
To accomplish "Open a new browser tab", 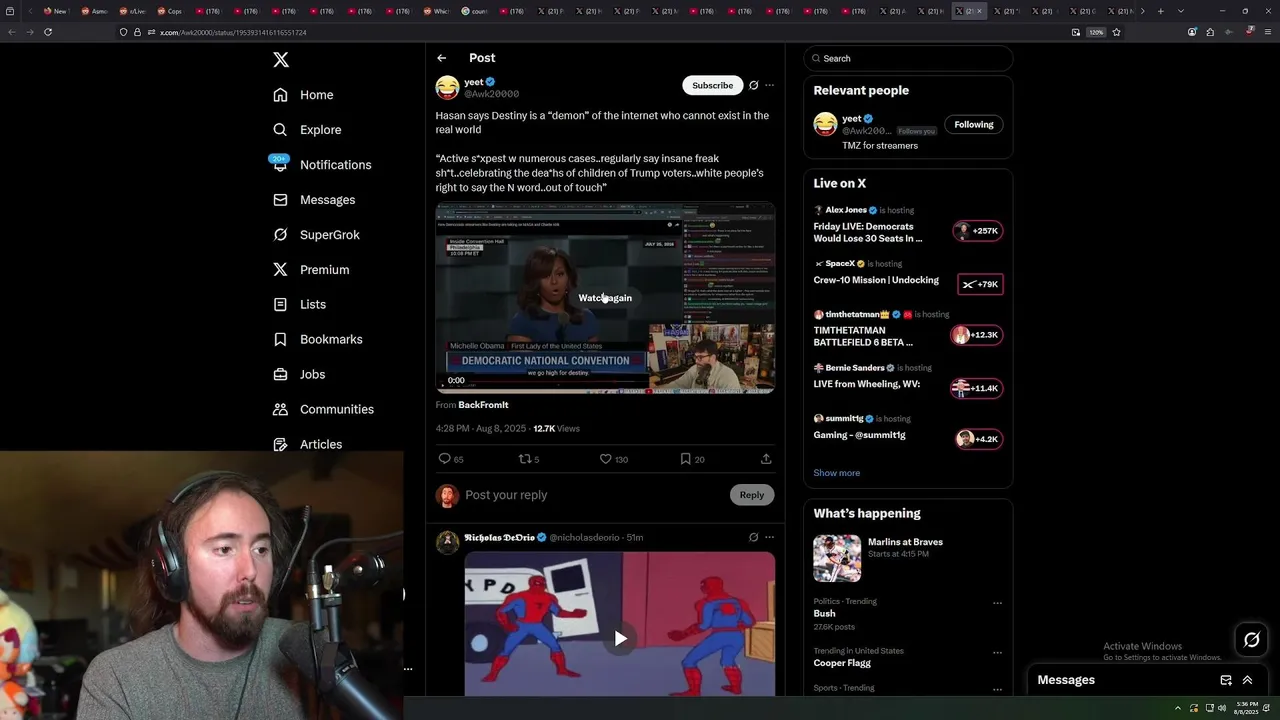I will point(1160,11).
